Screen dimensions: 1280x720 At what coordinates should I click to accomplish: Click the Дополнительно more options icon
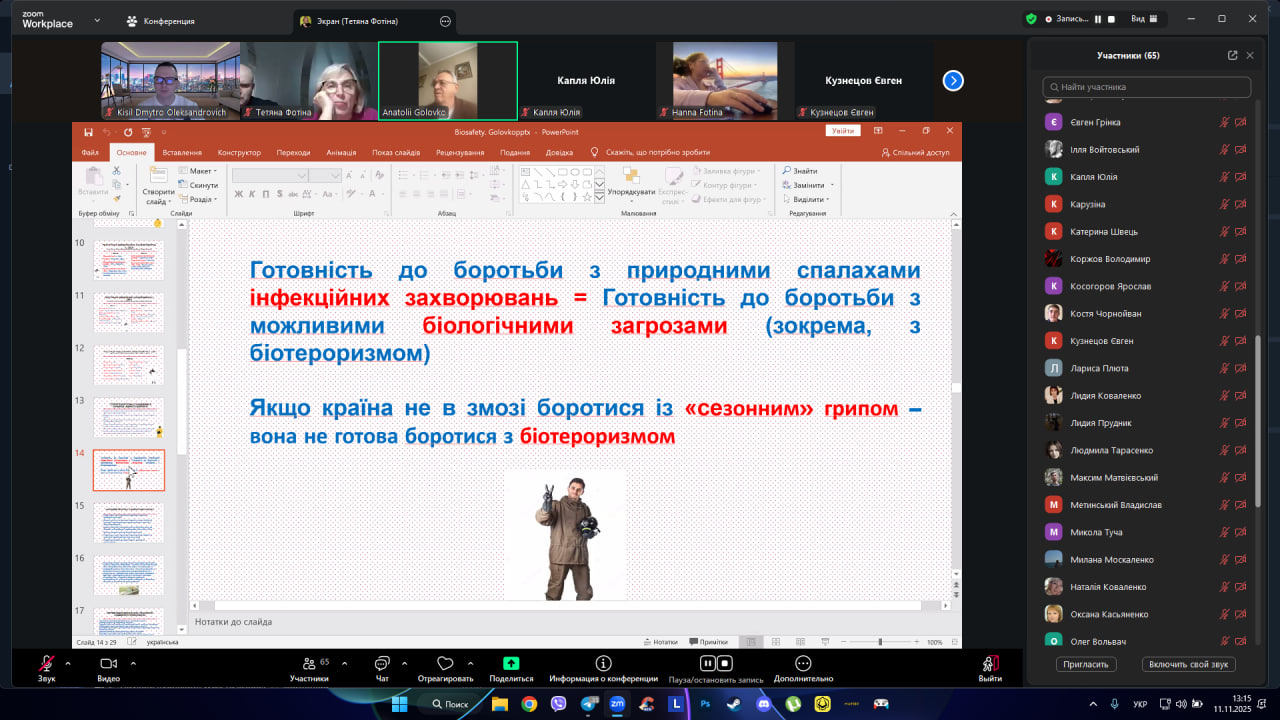(802, 663)
